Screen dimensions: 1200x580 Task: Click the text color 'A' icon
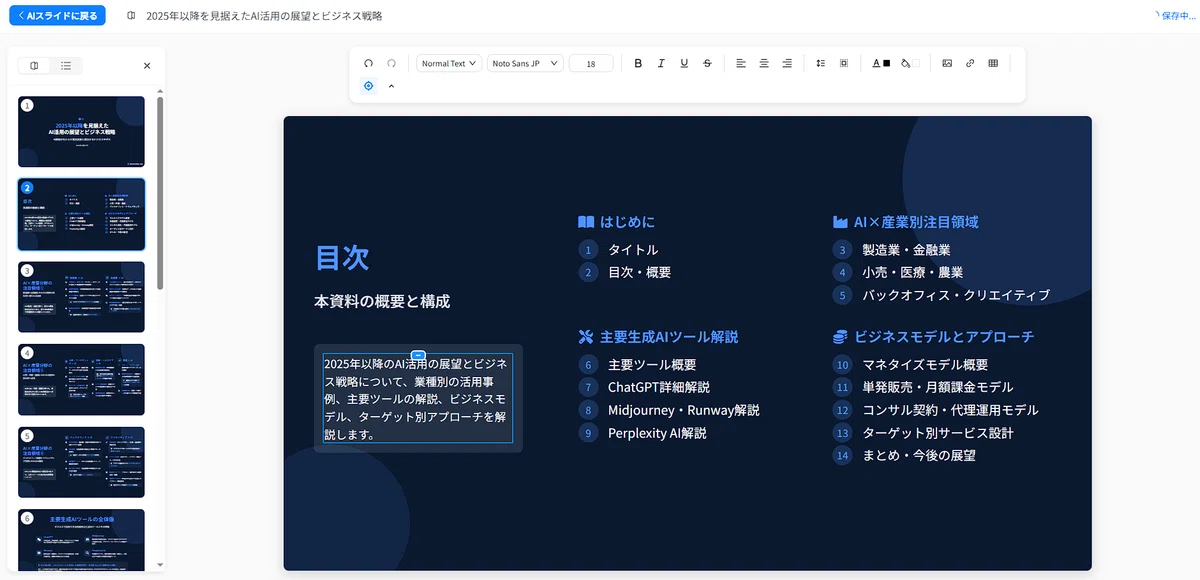click(876, 63)
